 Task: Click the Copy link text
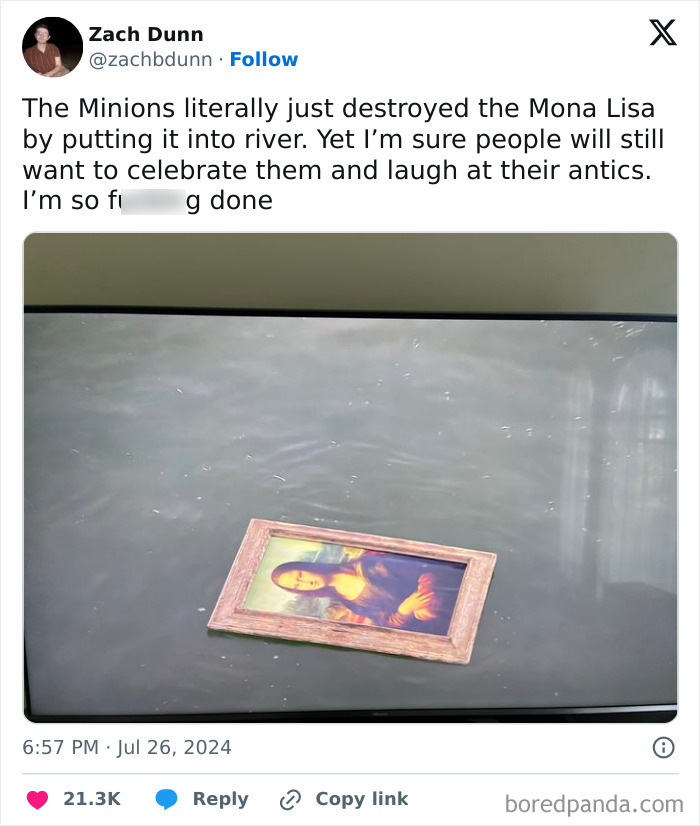coord(362,799)
